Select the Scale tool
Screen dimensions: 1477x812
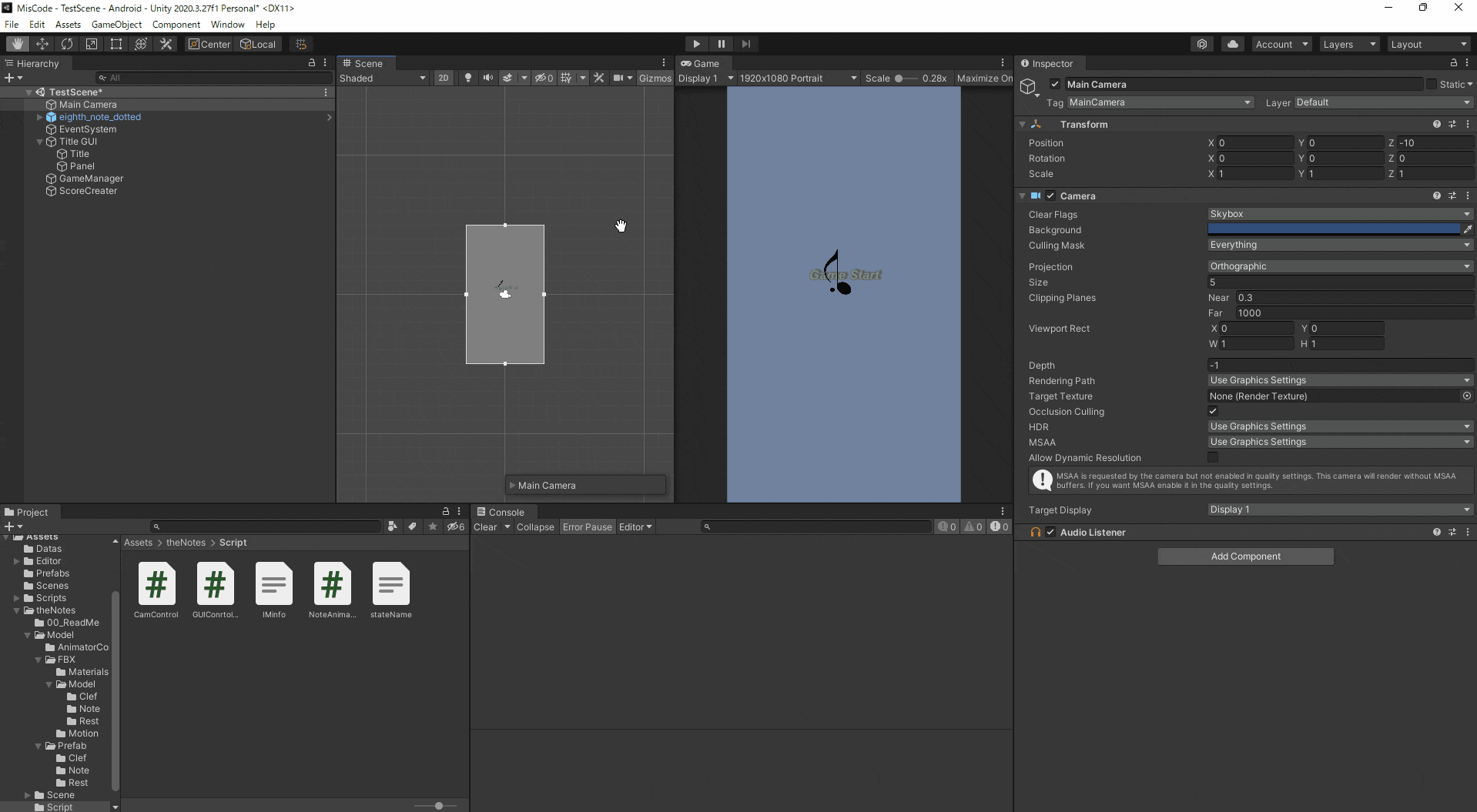coord(91,44)
